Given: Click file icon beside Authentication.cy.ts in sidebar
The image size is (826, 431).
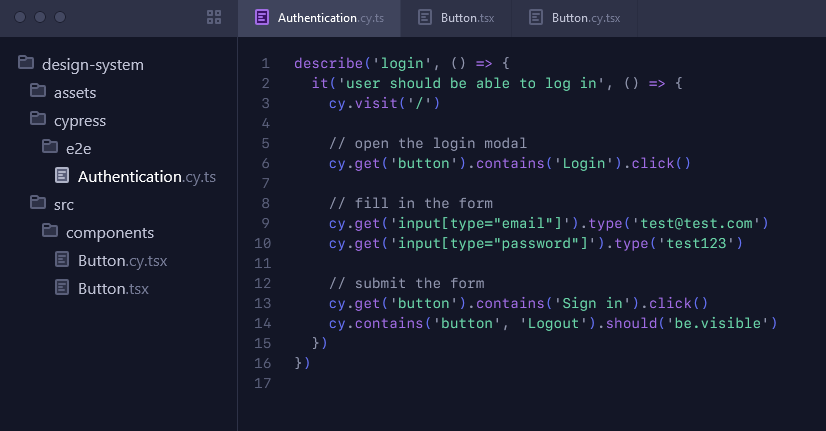Looking at the screenshot, I should [62, 175].
